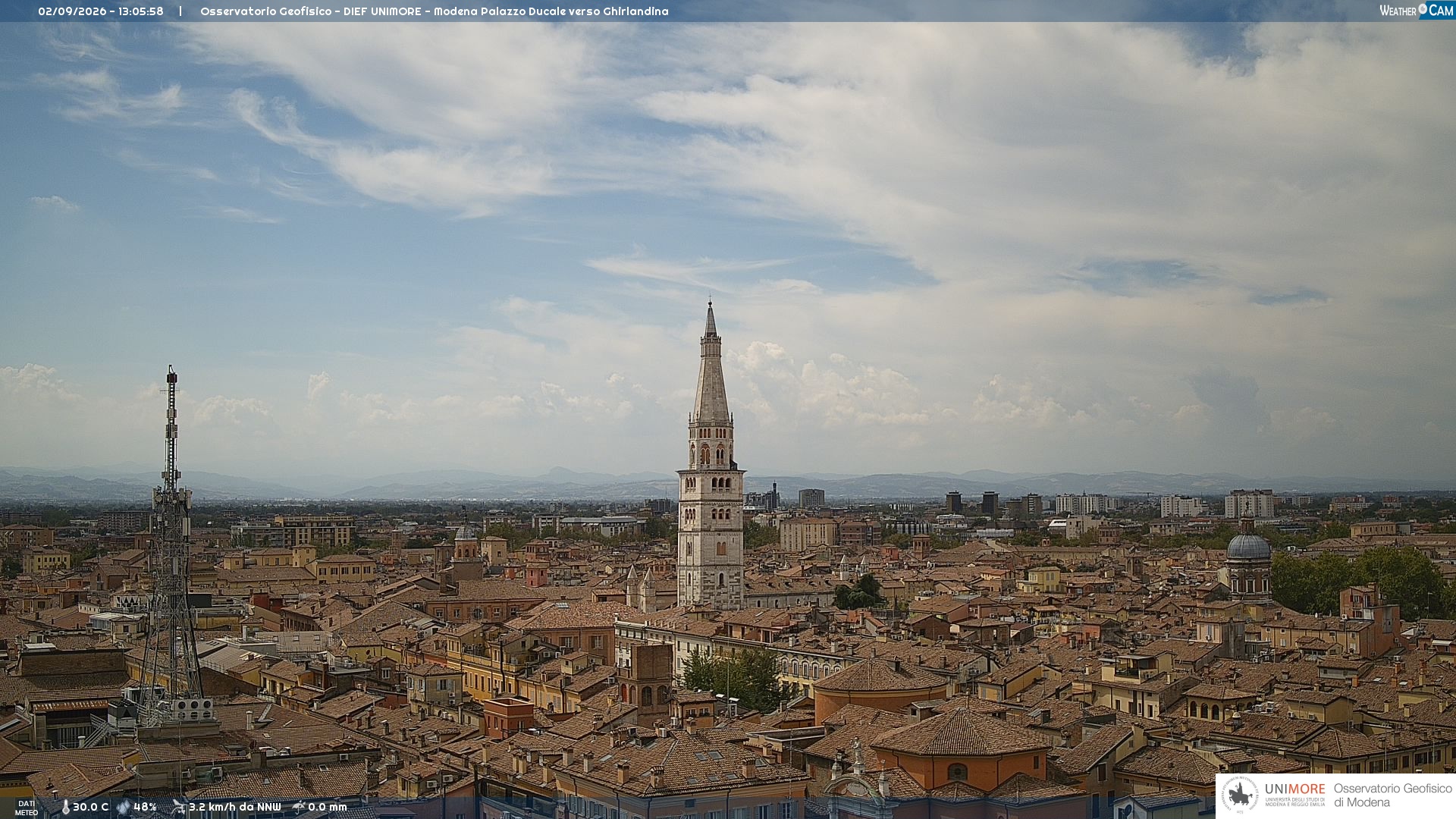Screen dimensions: 1456x819
Task: Select the 3.2 km/h da NNW wind reading
Action: tap(234, 808)
